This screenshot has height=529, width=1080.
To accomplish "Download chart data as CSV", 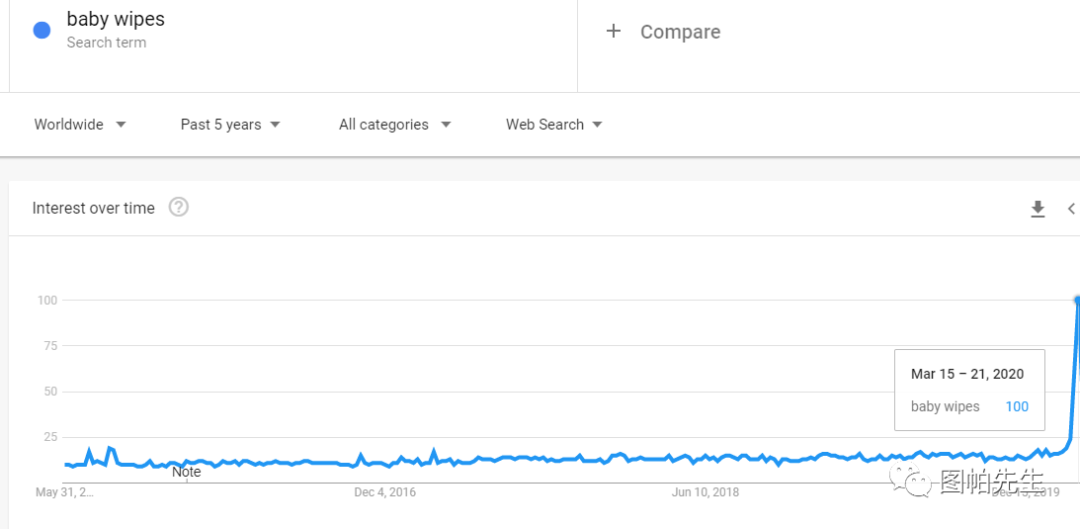I will coord(1037,208).
